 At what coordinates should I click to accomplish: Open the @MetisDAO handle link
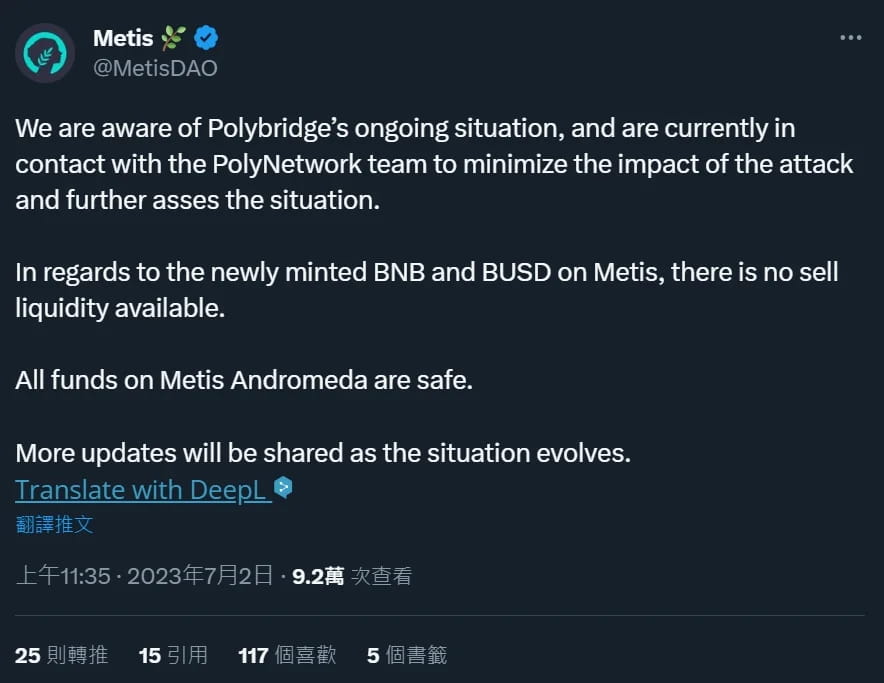coord(155,68)
